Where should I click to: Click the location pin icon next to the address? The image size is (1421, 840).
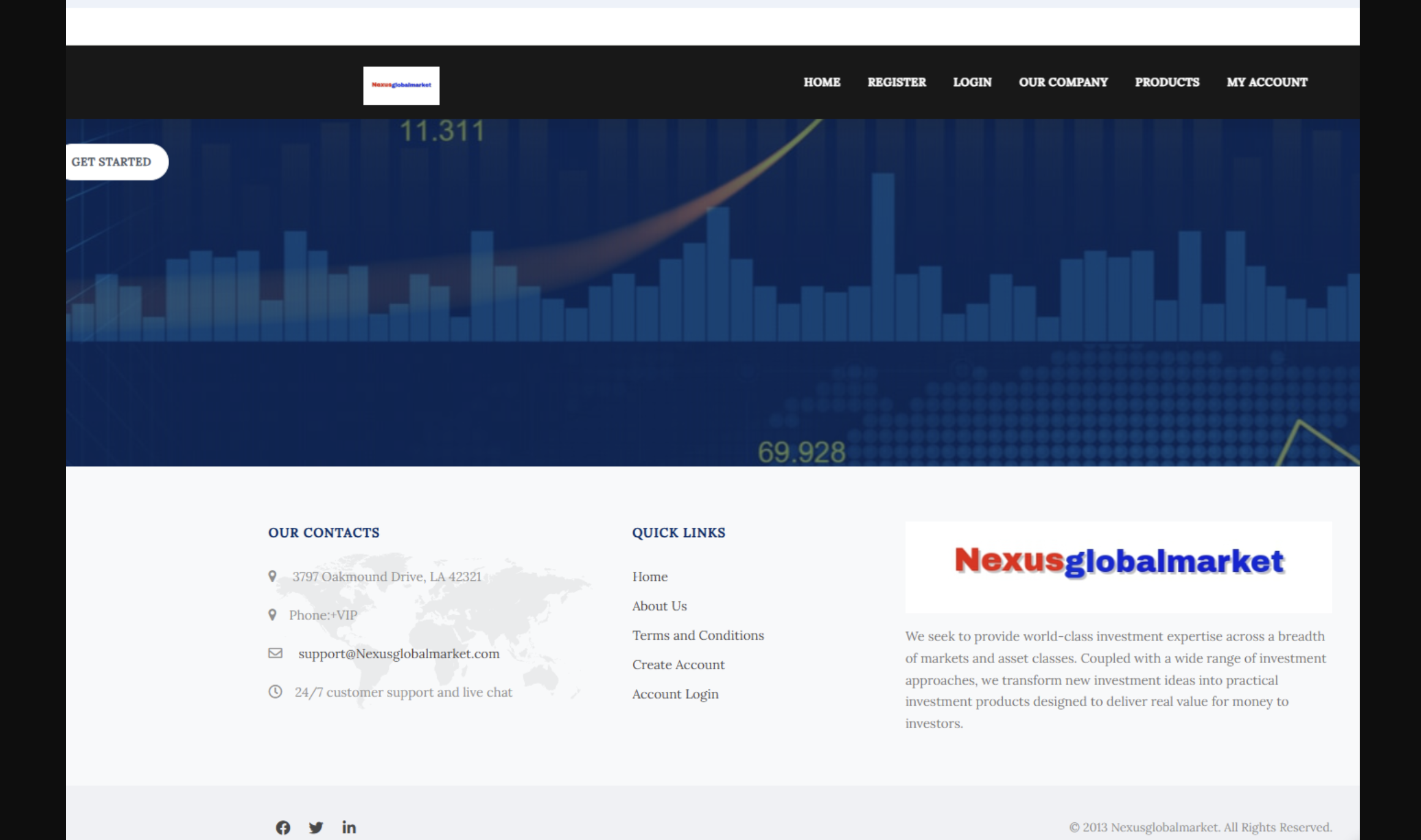pos(273,576)
